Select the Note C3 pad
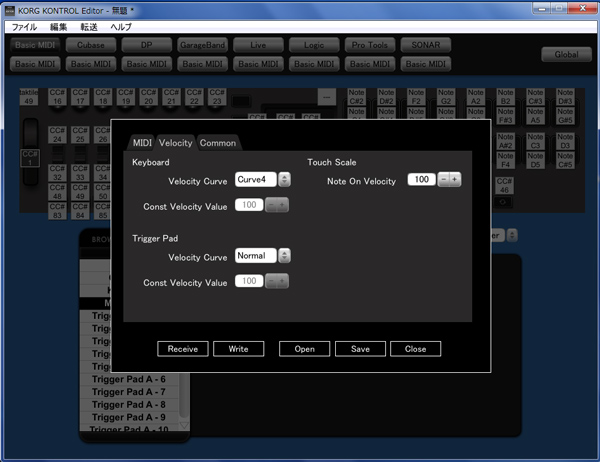This screenshot has height=462, width=600. point(535,141)
